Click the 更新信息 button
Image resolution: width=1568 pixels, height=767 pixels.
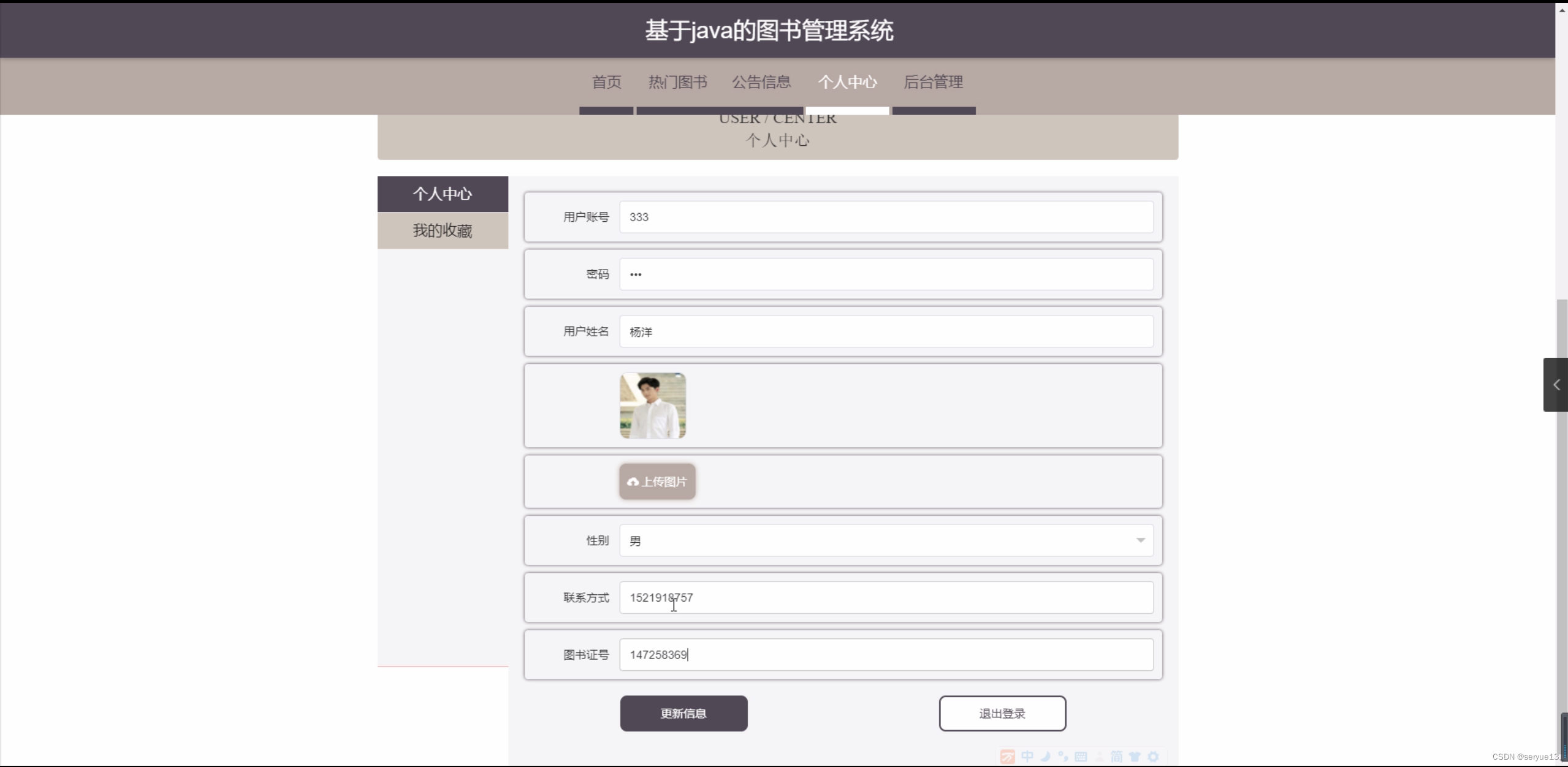pyautogui.click(x=683, y=713)
